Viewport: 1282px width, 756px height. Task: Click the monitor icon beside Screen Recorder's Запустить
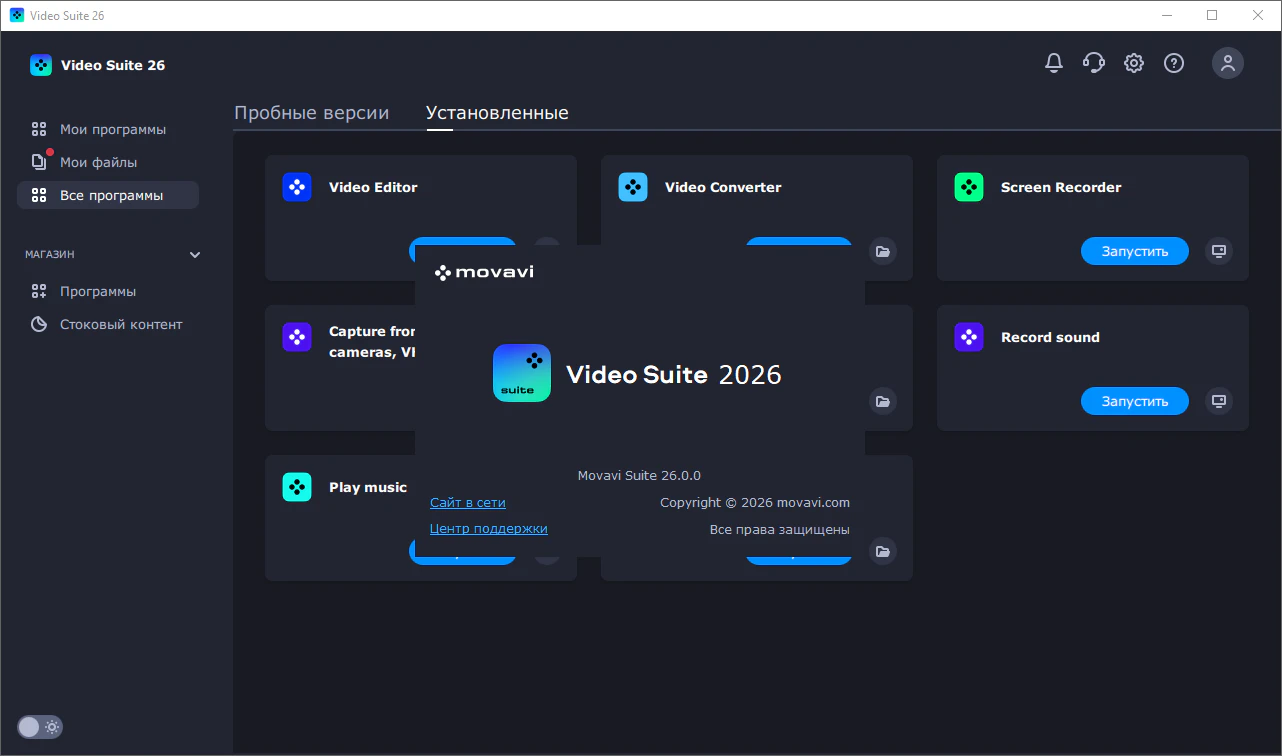point(1219,251)
